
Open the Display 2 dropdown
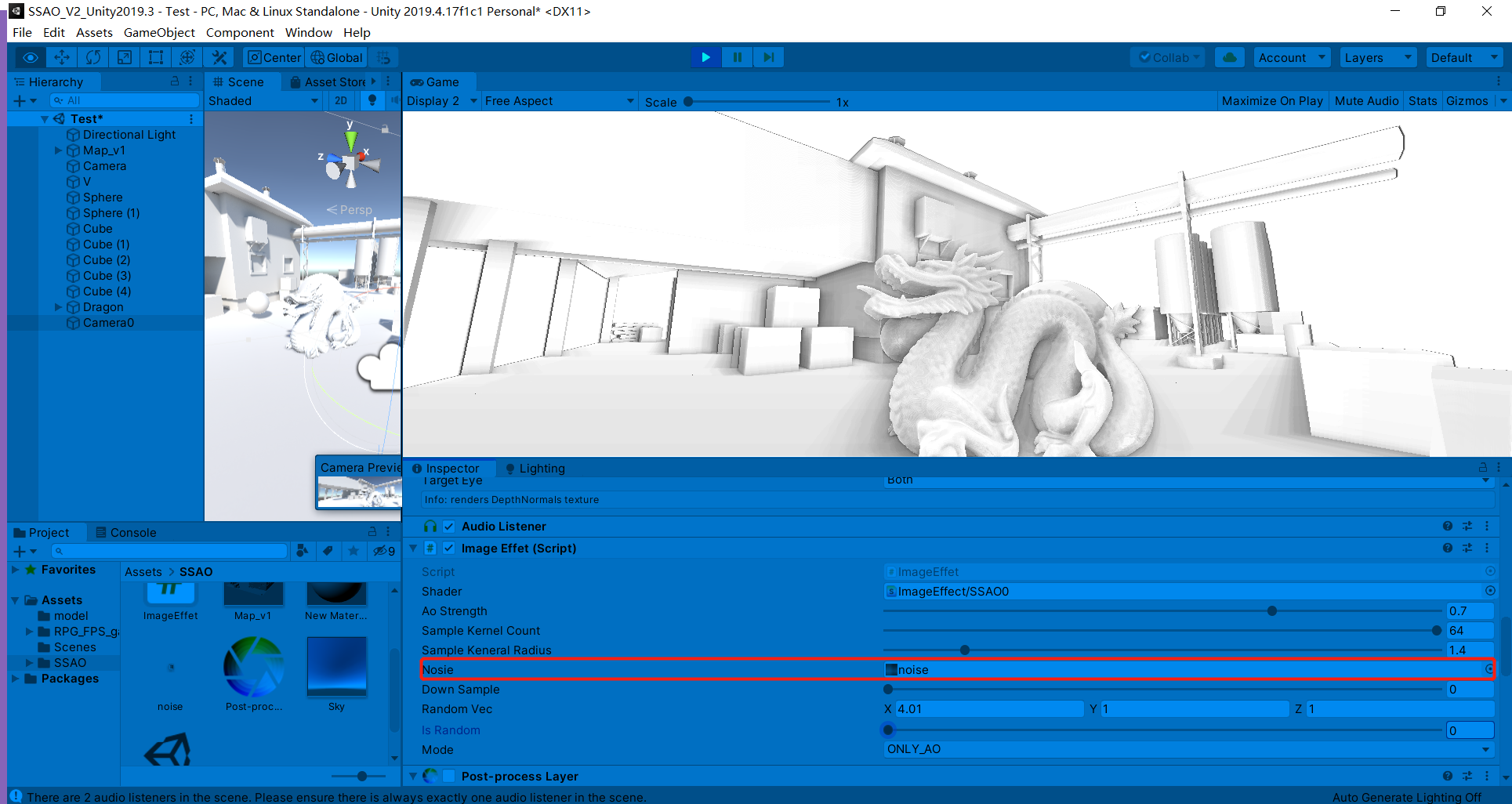pyautogui.click(x=442, y=100)
